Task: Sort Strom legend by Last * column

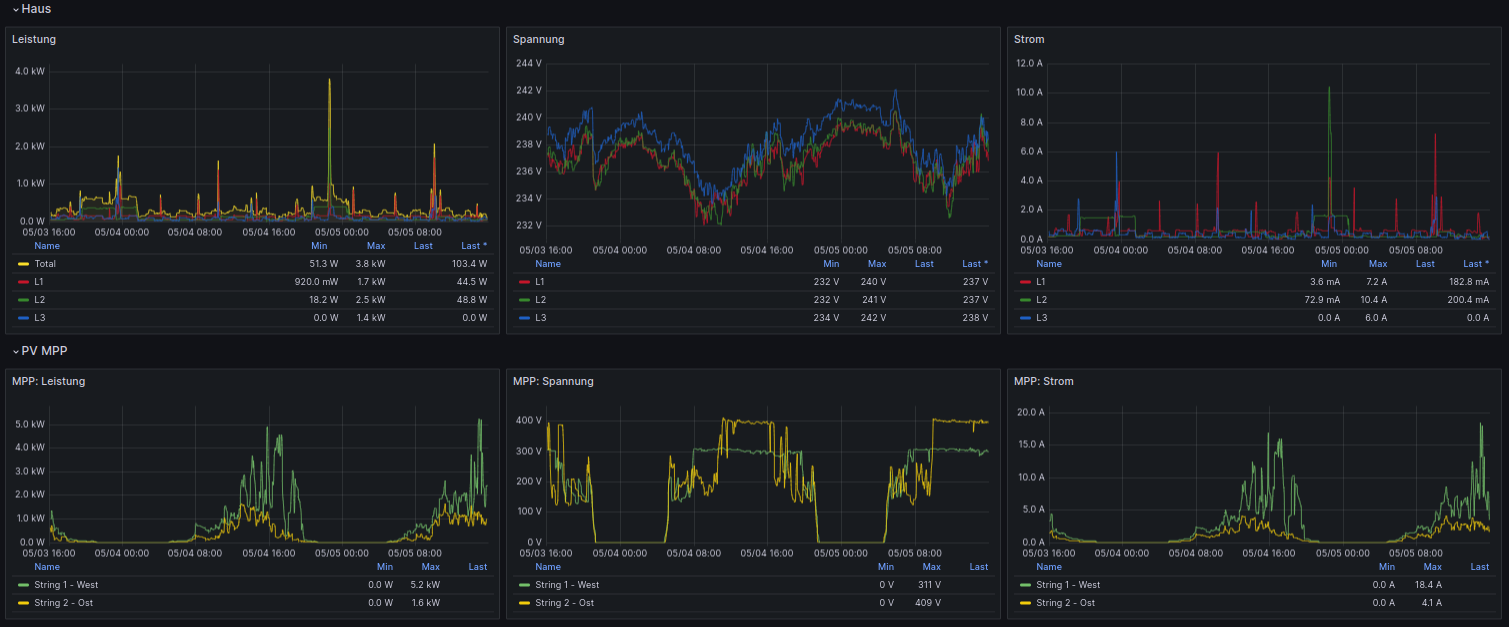Action: pyautogui.click(x=1475, y=264)
